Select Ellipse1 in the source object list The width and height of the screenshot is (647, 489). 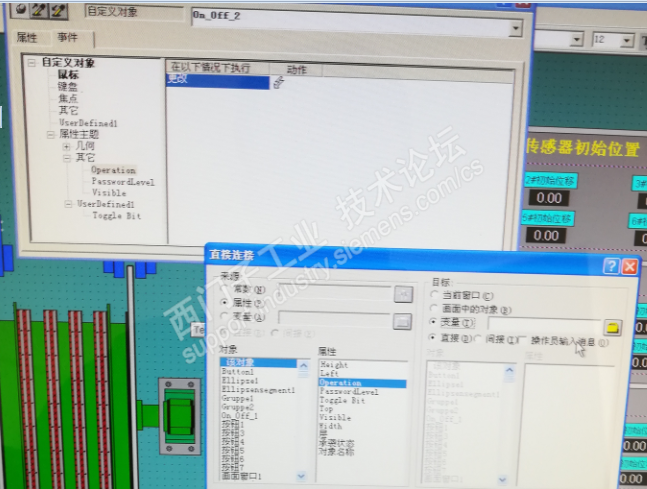click(x=240, y=380)
